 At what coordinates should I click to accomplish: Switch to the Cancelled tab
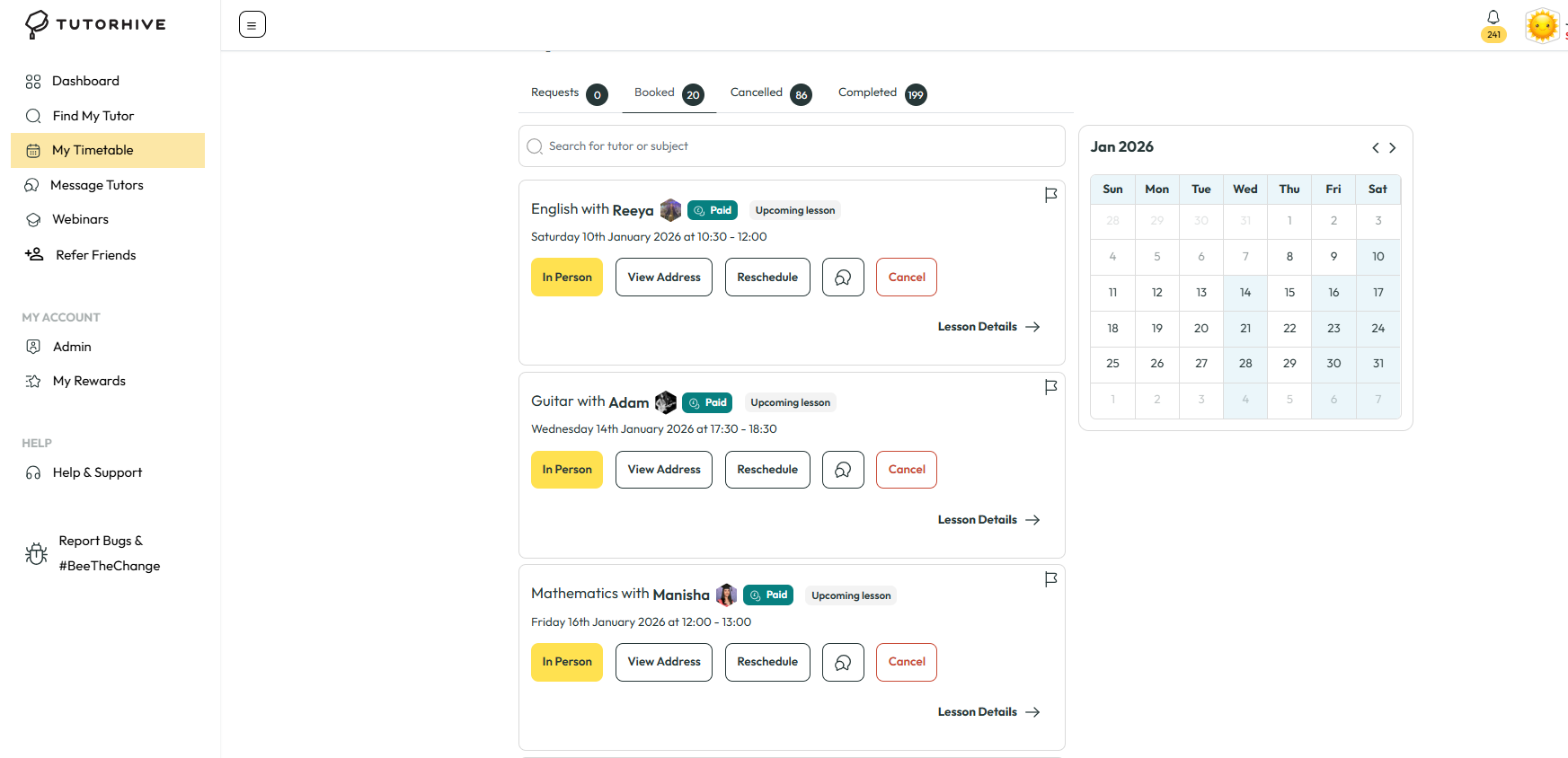click(x=769, y=93)
